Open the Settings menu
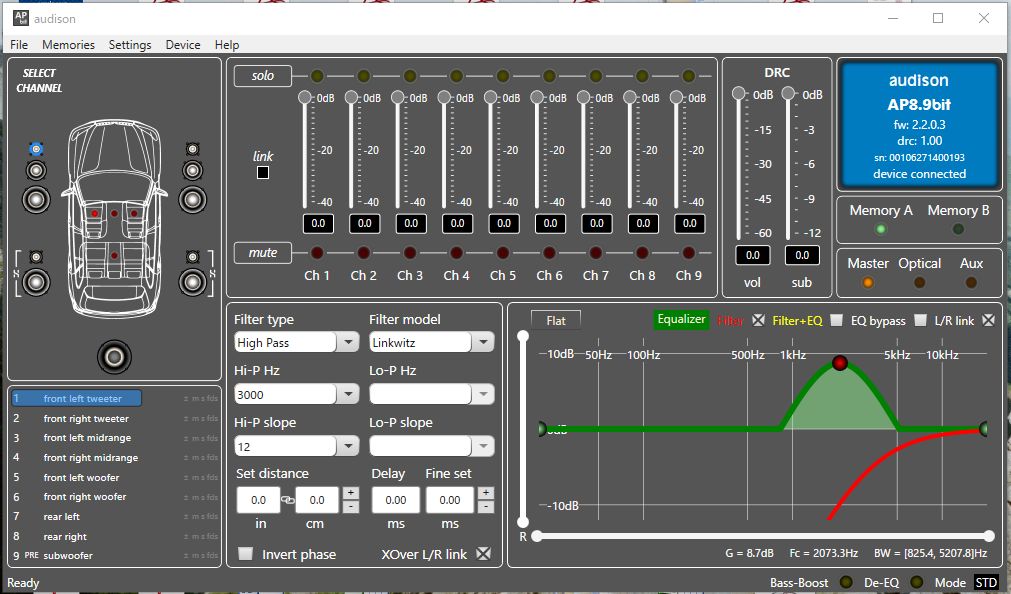The image size is (1011, 594). coord(130,45)
